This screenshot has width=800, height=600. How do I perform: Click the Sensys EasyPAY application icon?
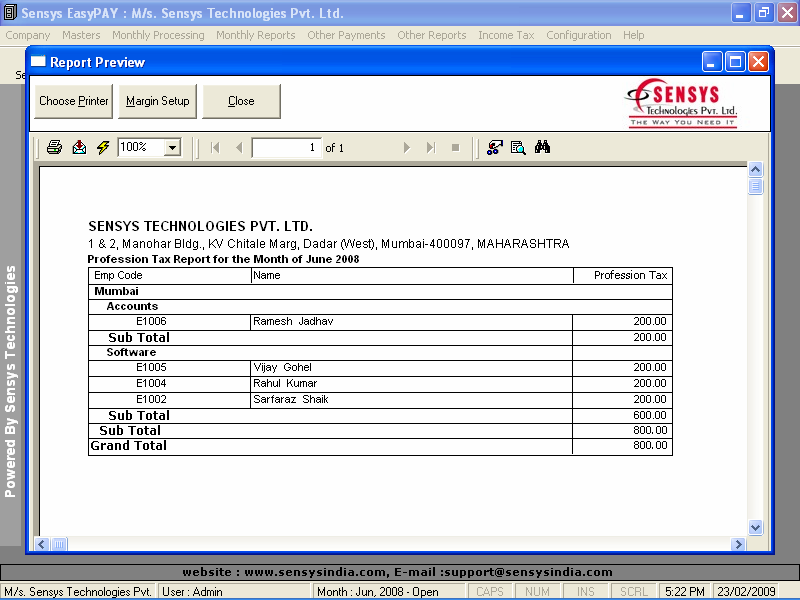pyautogui.click(x=10, y=12)
